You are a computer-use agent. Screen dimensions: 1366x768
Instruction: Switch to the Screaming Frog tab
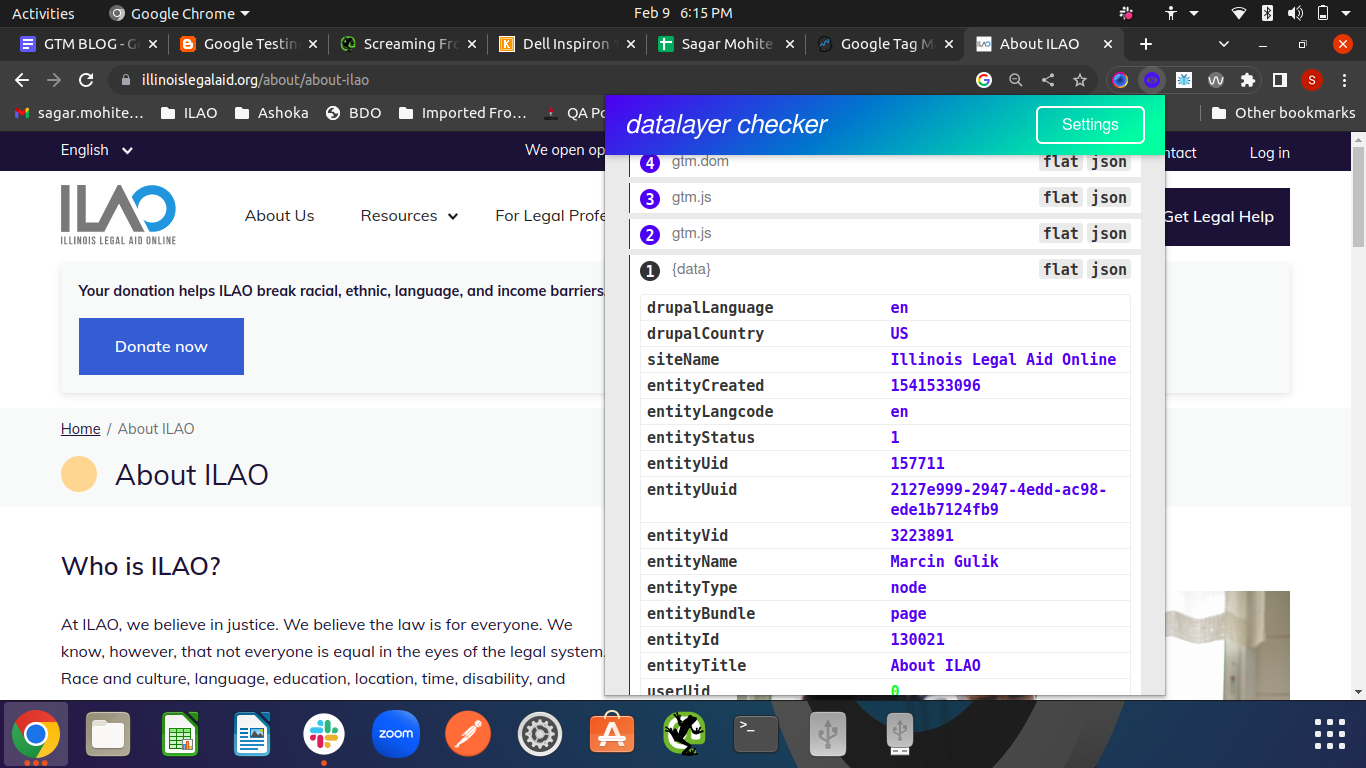(406, 44)
